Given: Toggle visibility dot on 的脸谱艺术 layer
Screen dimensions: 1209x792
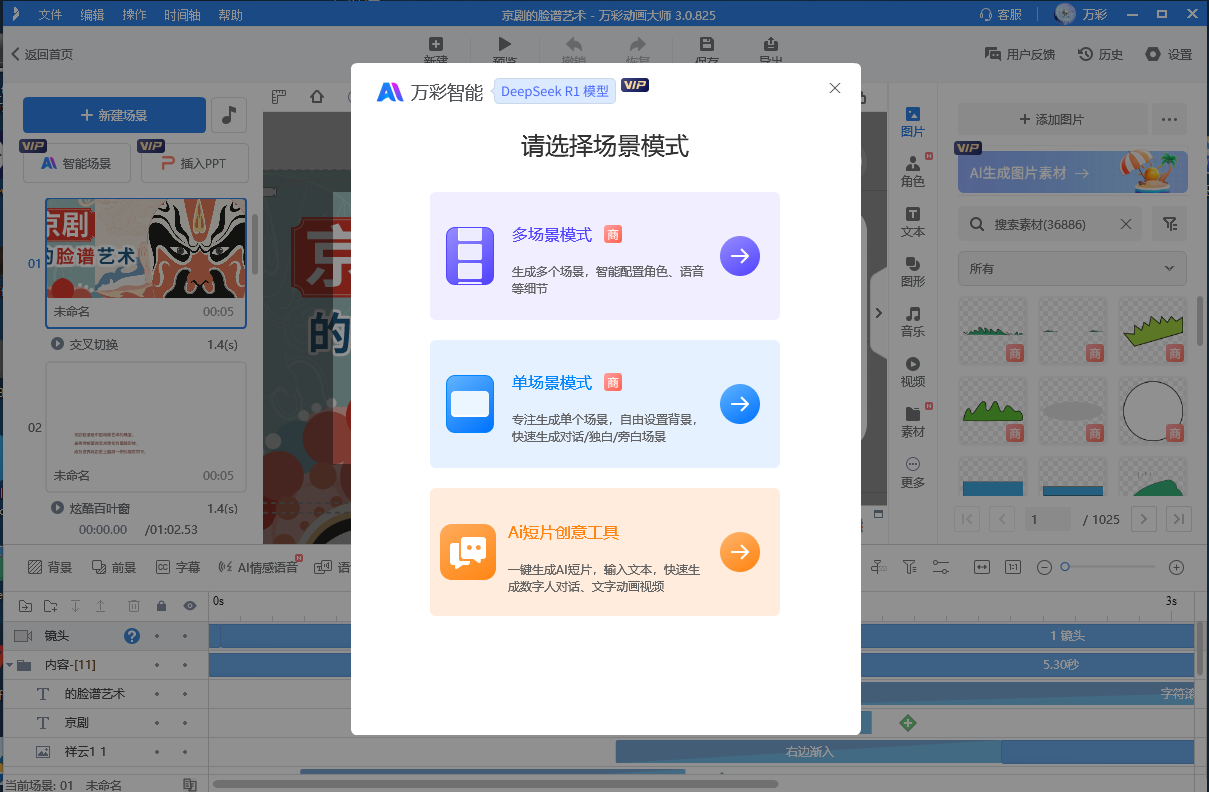Looking at the screenshot, I should 185,693.
